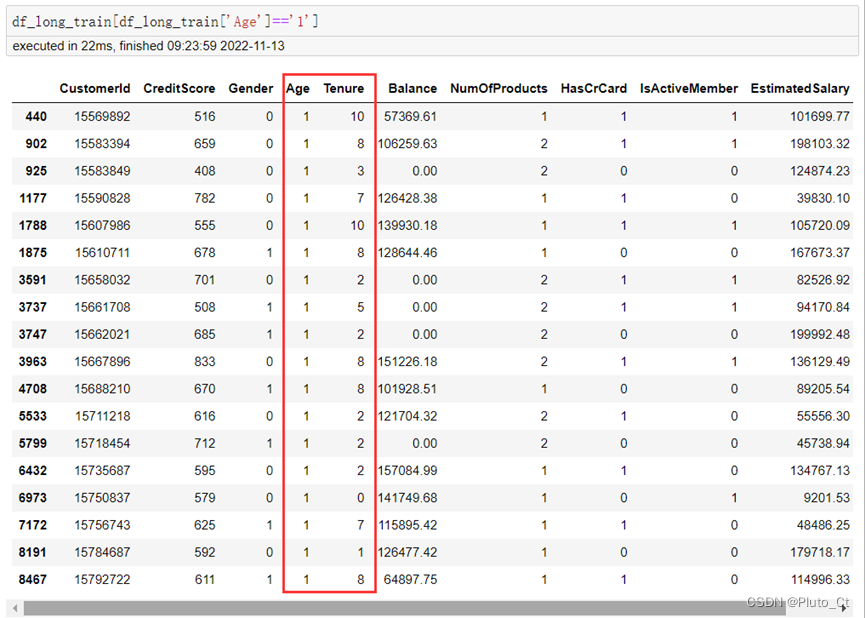
Task: Click EstimatedSalary value 9201.53
Action: tap(826, 498)
